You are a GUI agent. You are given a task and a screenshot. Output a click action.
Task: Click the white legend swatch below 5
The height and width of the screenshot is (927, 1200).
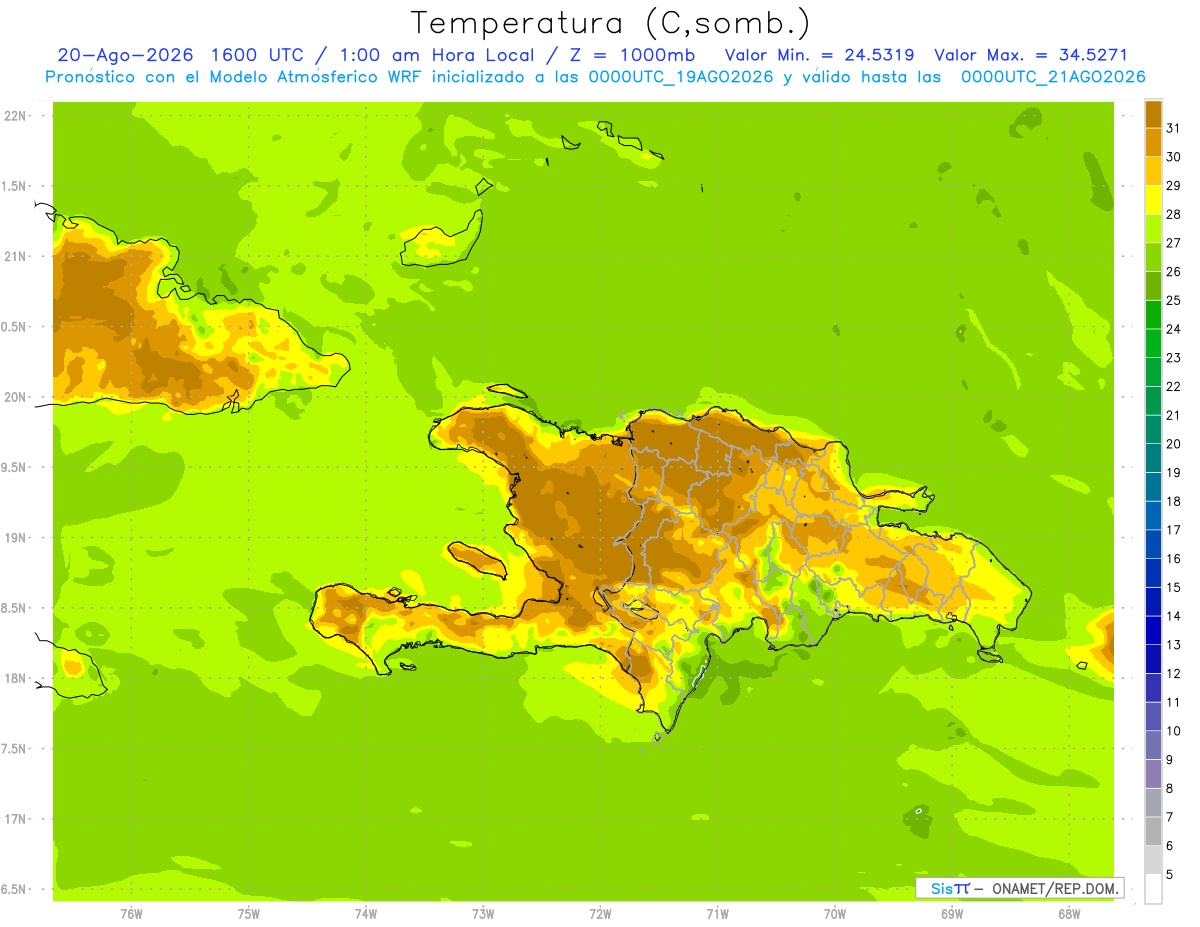[x=1153, y=889]
